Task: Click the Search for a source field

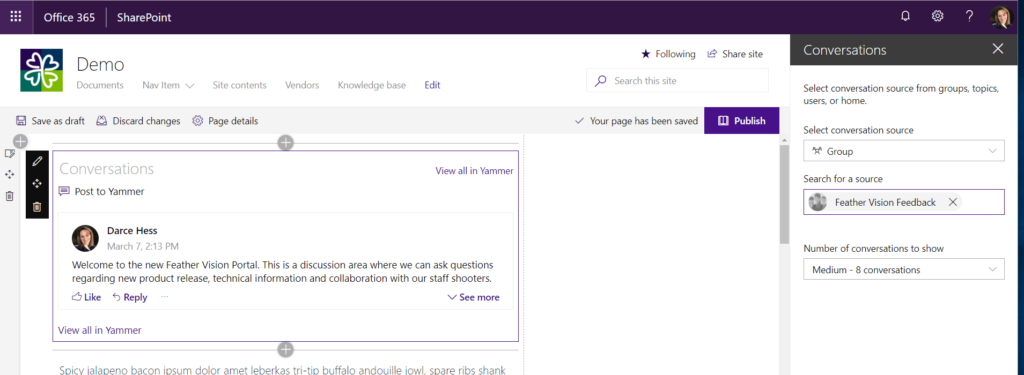Action: click(904, 202)
